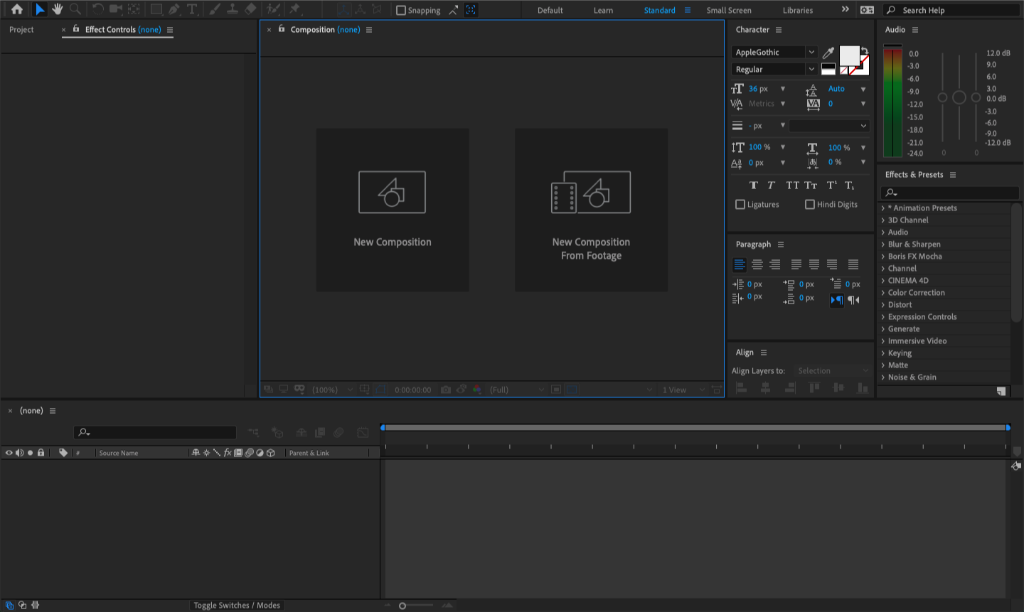Expand Color Correction effects category
The image size is (1024, 612).
pyautogui.click(x=883, y=293)
